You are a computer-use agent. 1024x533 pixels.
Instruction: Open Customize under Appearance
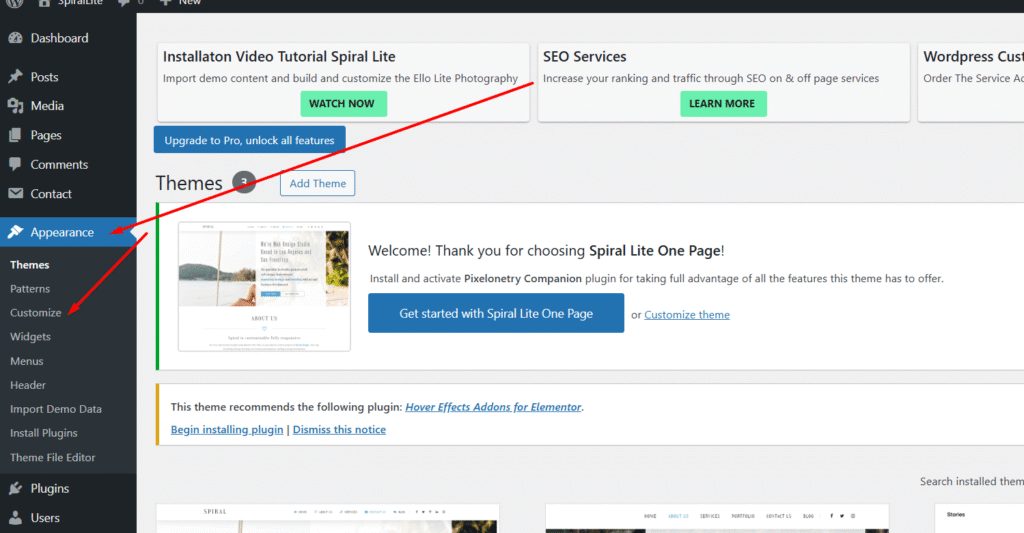[36, 313]
